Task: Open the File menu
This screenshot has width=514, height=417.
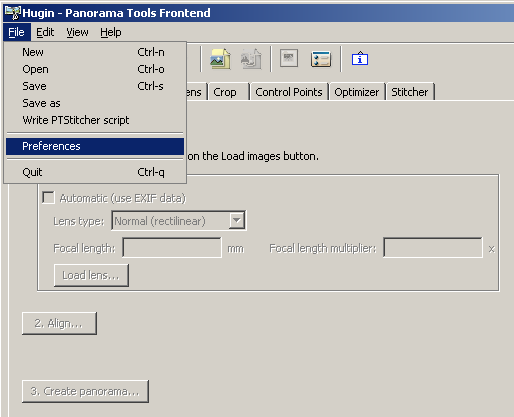Action: point(17,32)
